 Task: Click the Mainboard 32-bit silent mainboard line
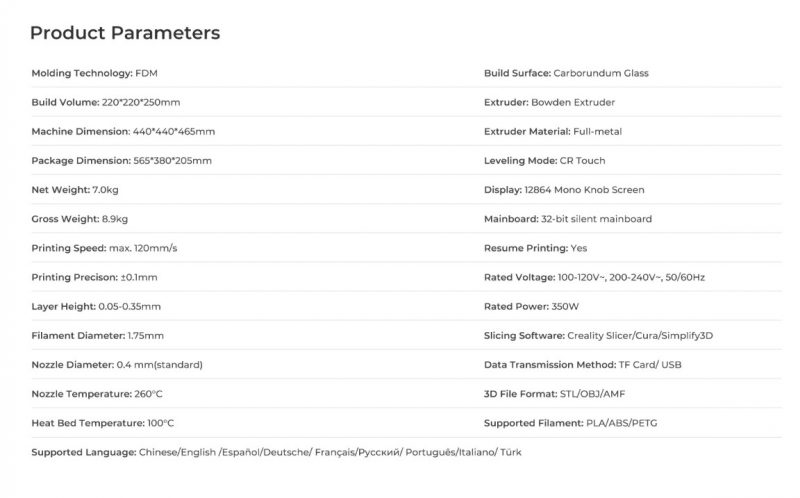tap(568, 219)
